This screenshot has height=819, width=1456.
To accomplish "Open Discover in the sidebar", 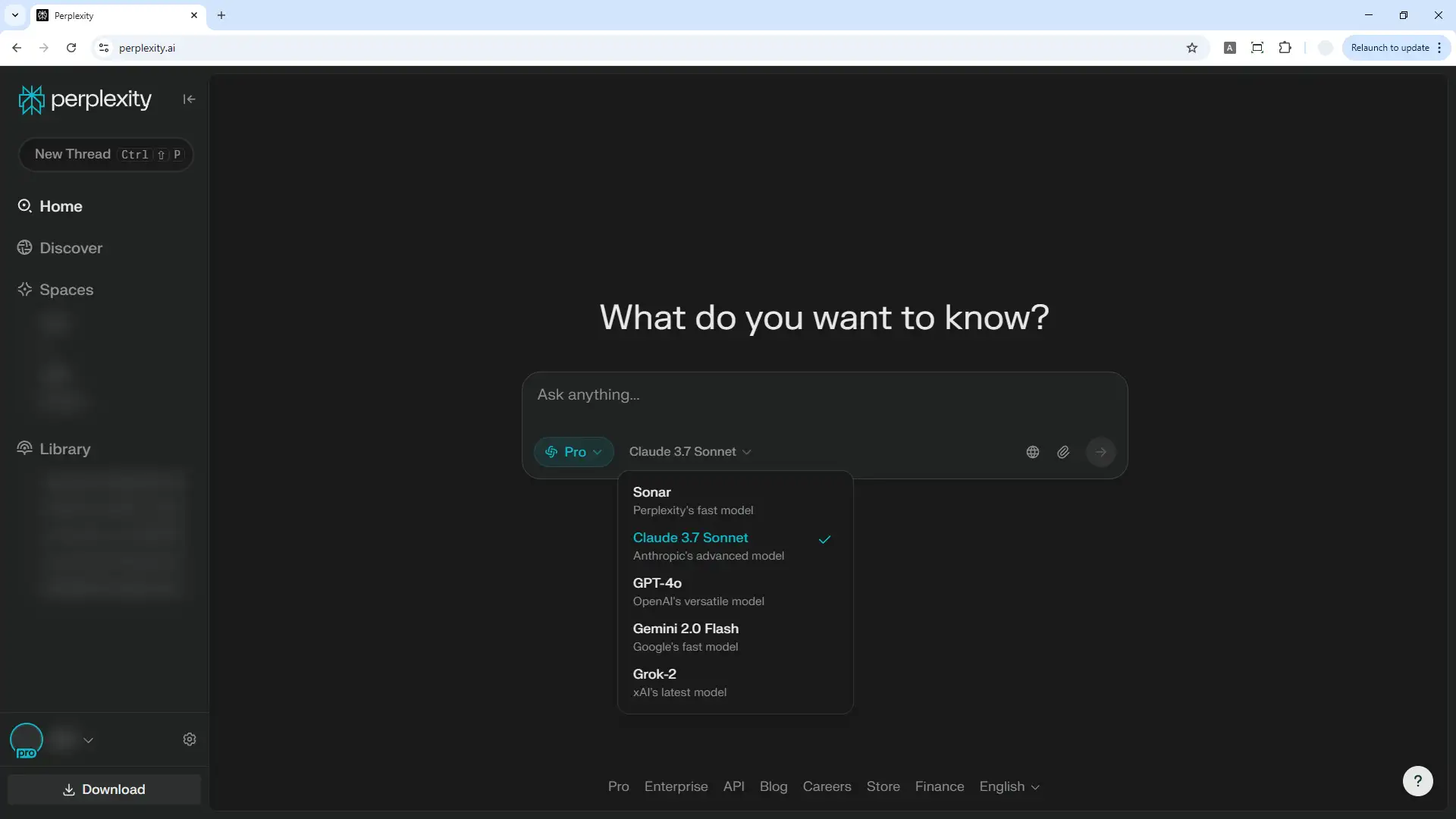I will (71, 248).
